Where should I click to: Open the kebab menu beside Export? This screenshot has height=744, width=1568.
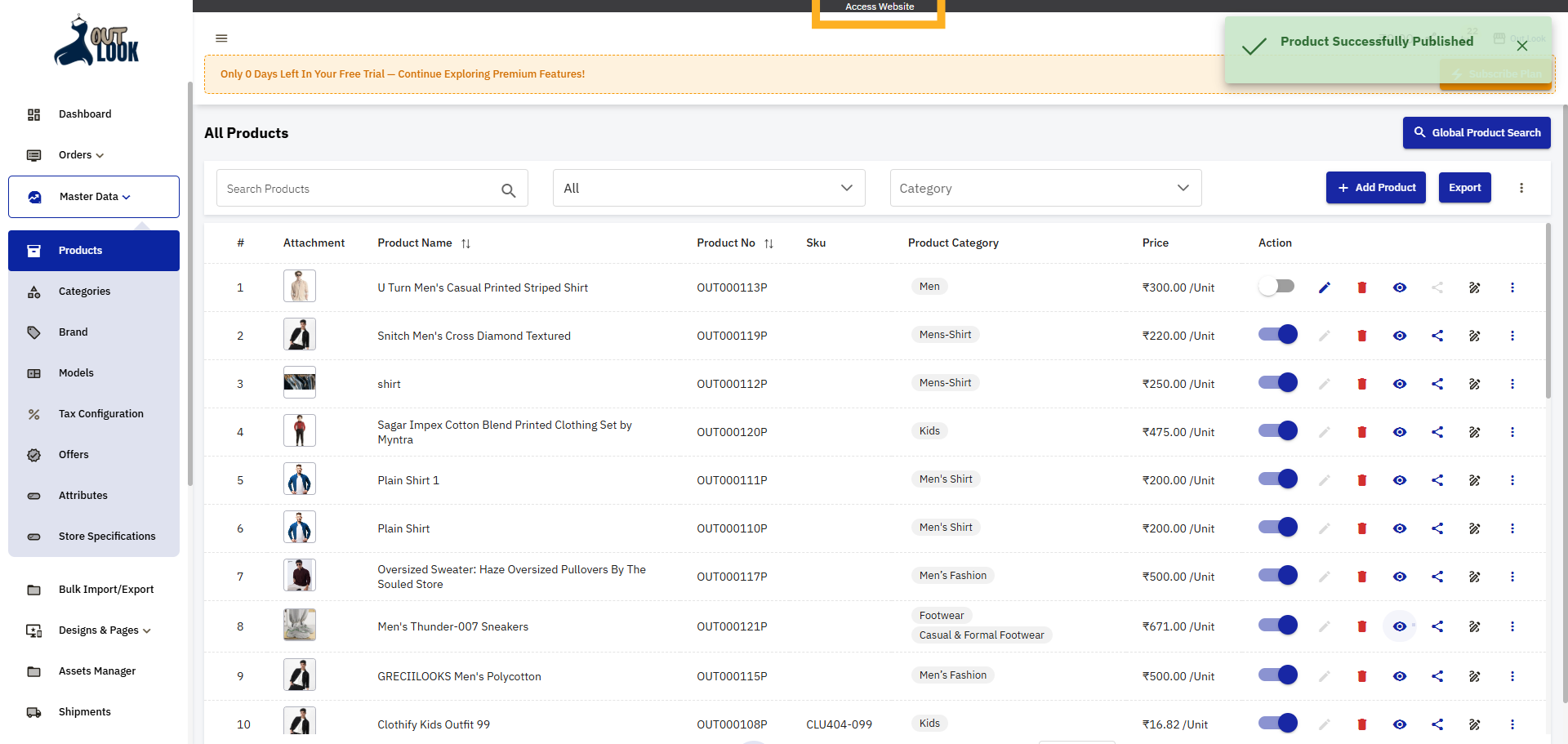1521,188
